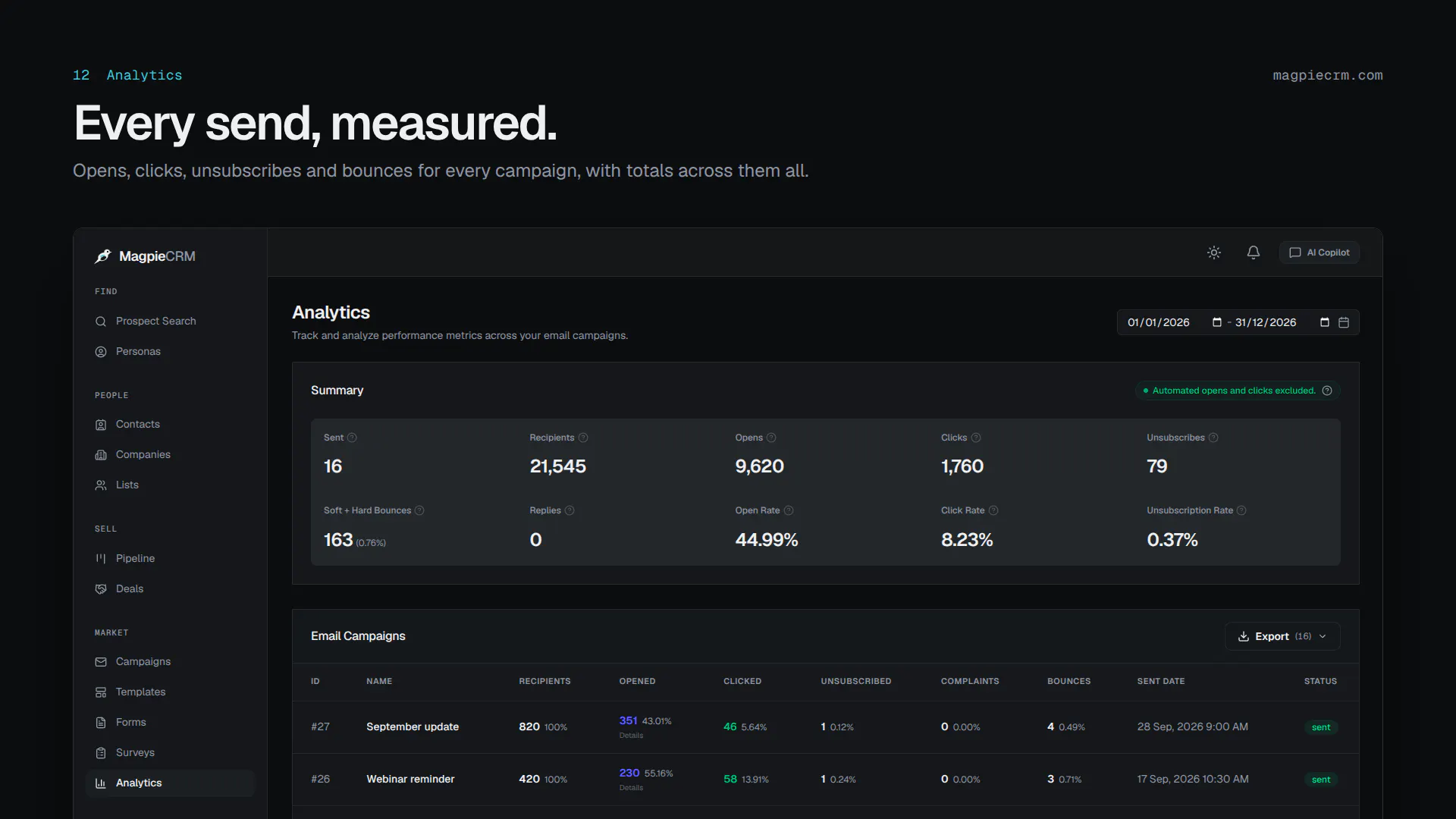
Task: Show info tooltip for Open Rate
Action: (789, 510)
